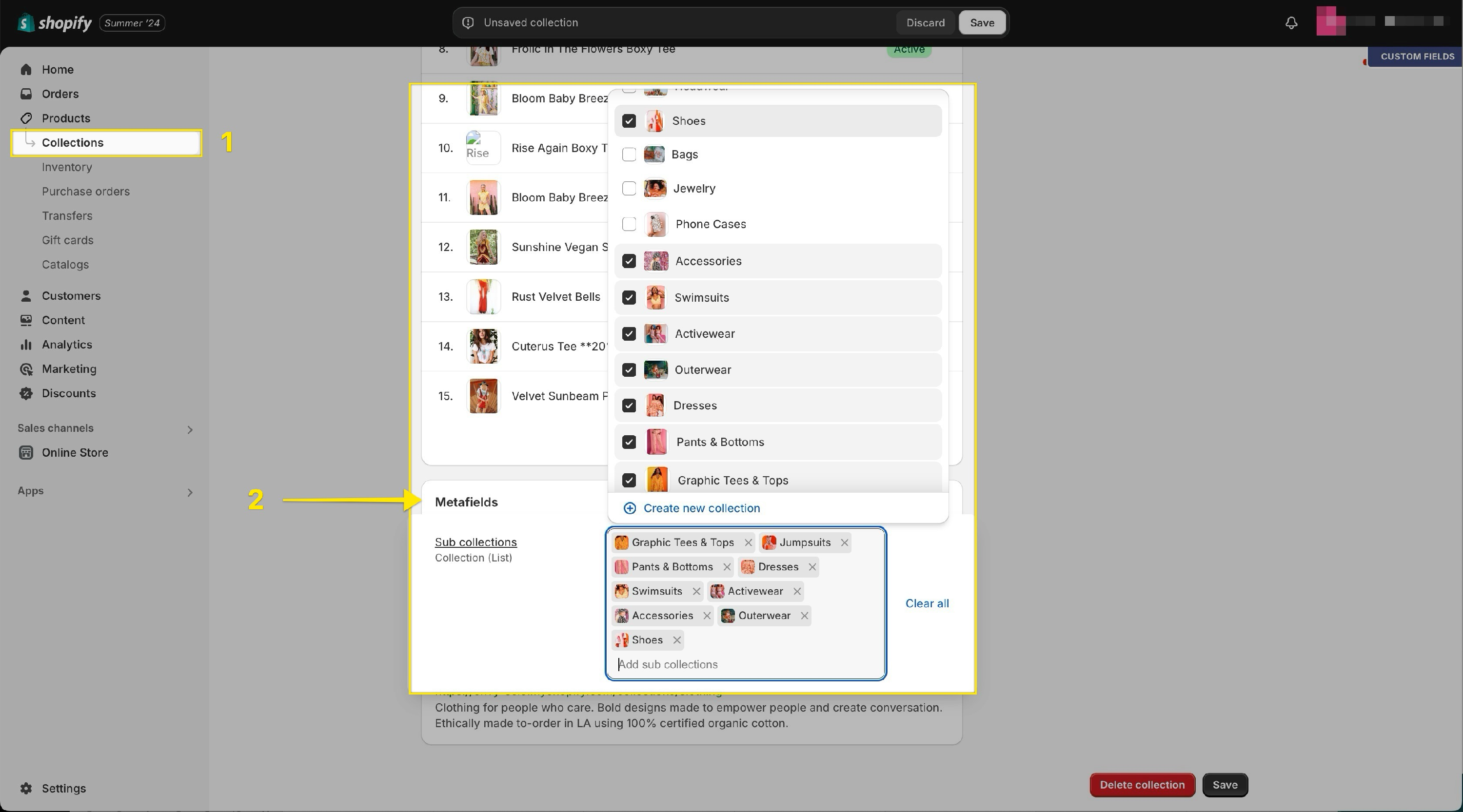Click the Shopify logo

[55, 23]
